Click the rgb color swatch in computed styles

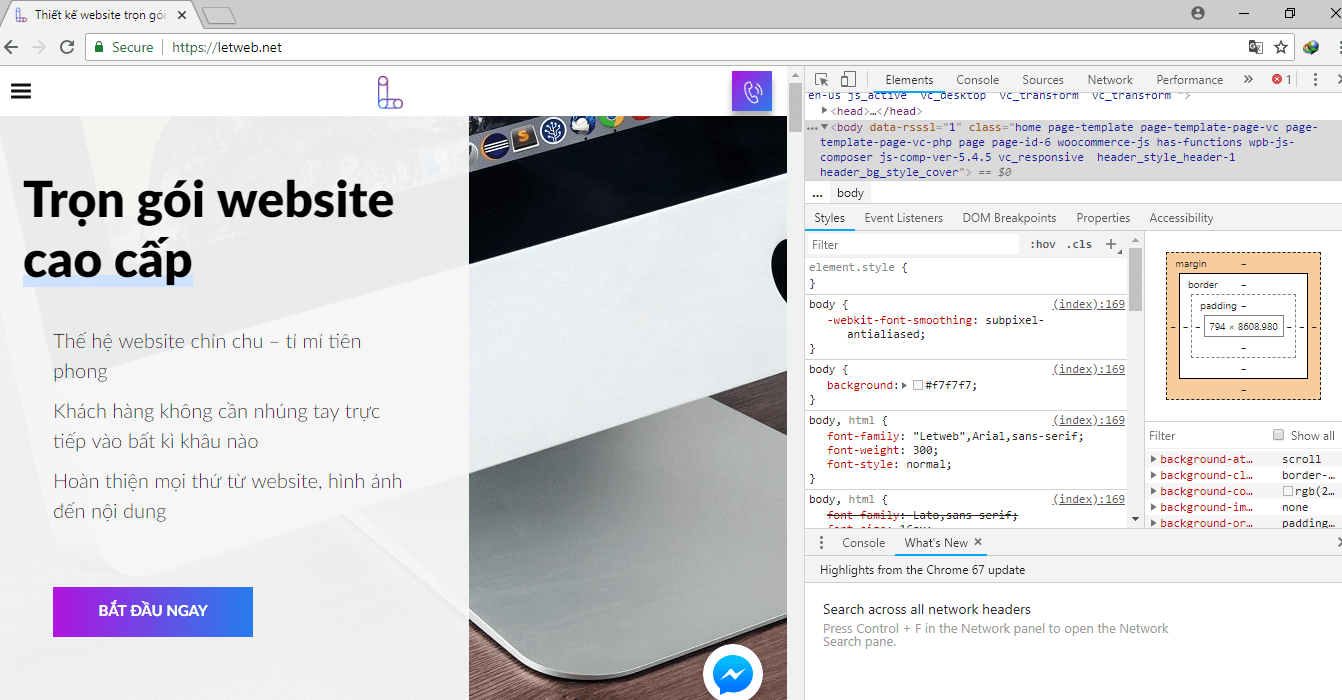point(1288,491)
